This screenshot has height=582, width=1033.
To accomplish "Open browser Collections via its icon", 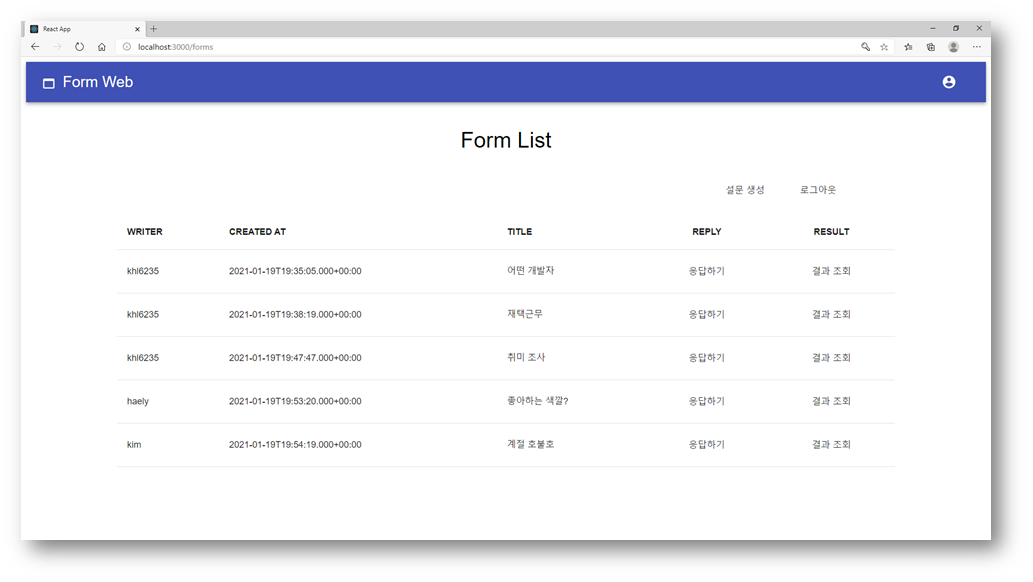I will tap(930, 46).
